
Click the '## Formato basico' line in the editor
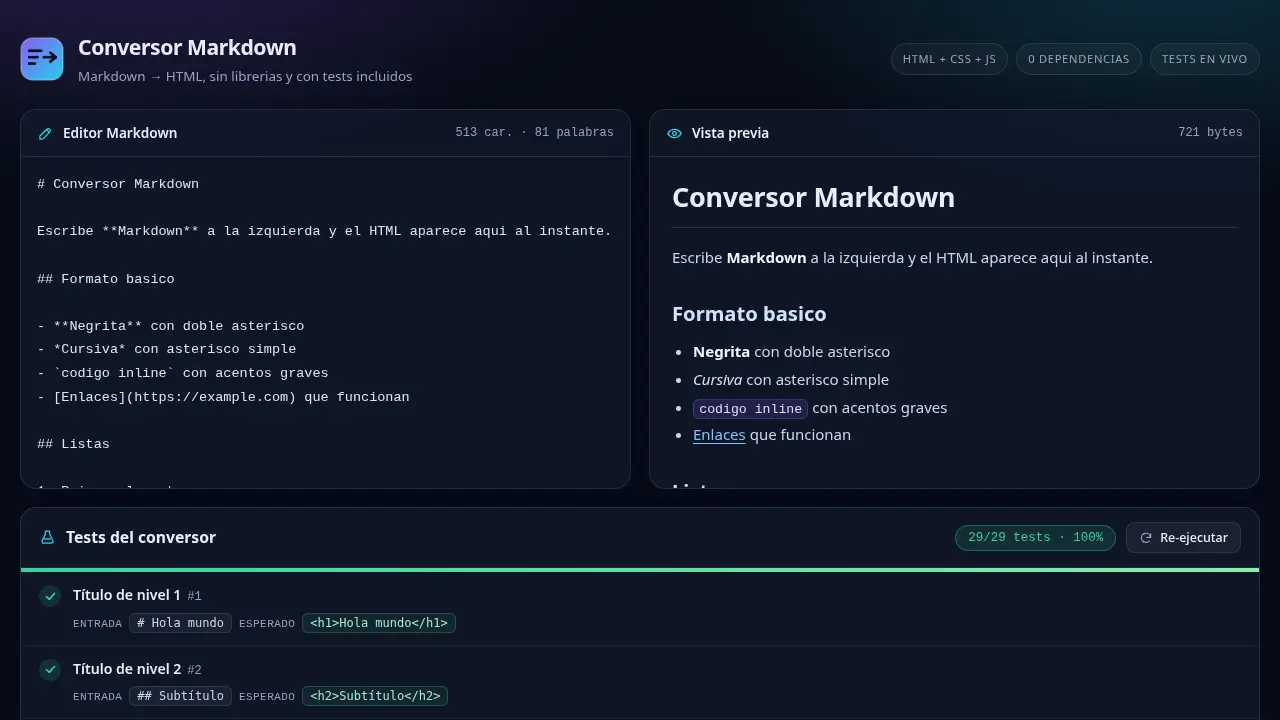point(106,279)
